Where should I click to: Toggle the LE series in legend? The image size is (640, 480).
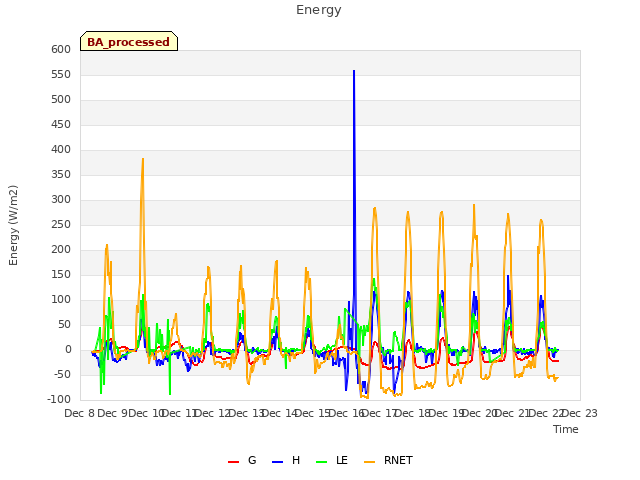click(332, 460)
